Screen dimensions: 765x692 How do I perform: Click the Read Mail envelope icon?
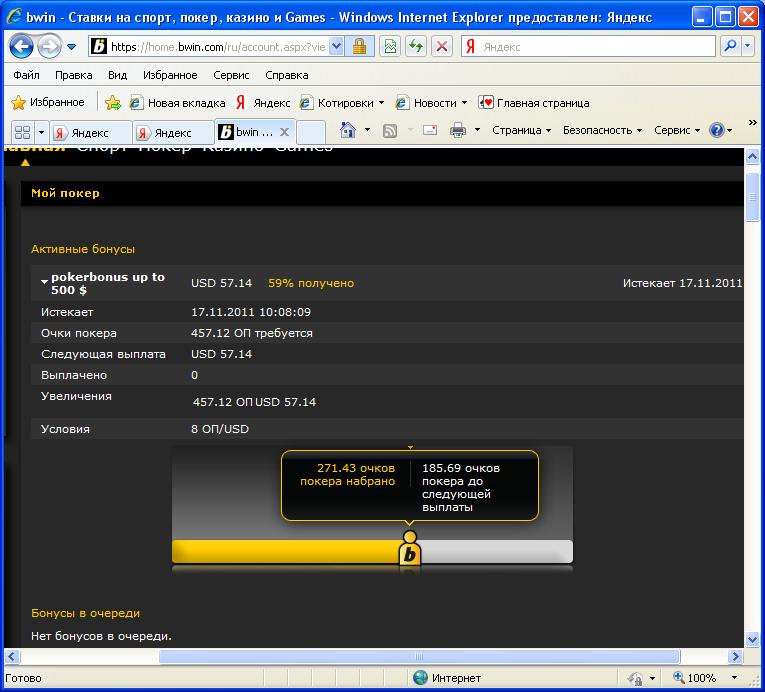point(430,130)
